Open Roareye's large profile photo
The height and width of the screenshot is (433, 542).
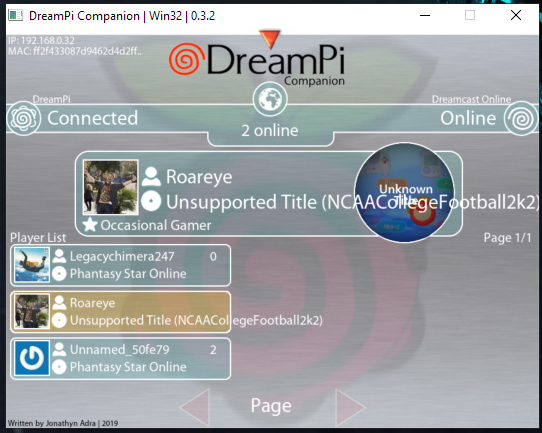pos(111,187)
